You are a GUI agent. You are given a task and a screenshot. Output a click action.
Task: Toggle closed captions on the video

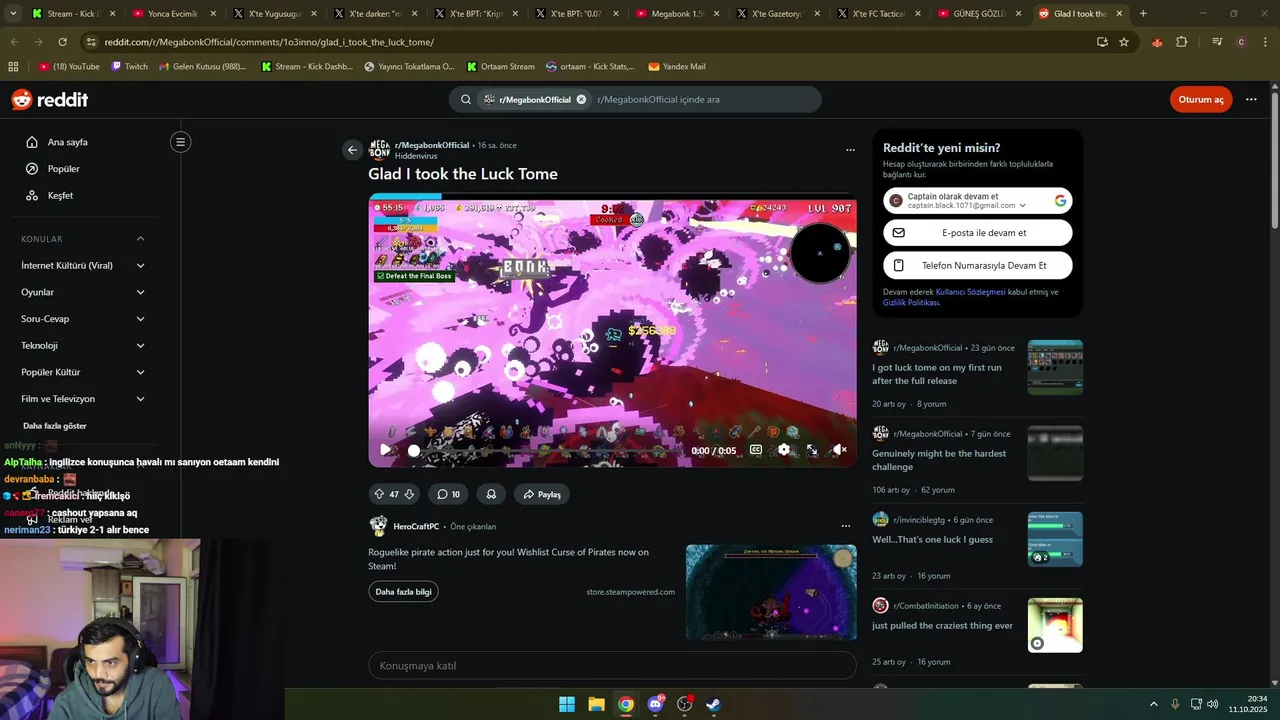[x=756, y=450]
